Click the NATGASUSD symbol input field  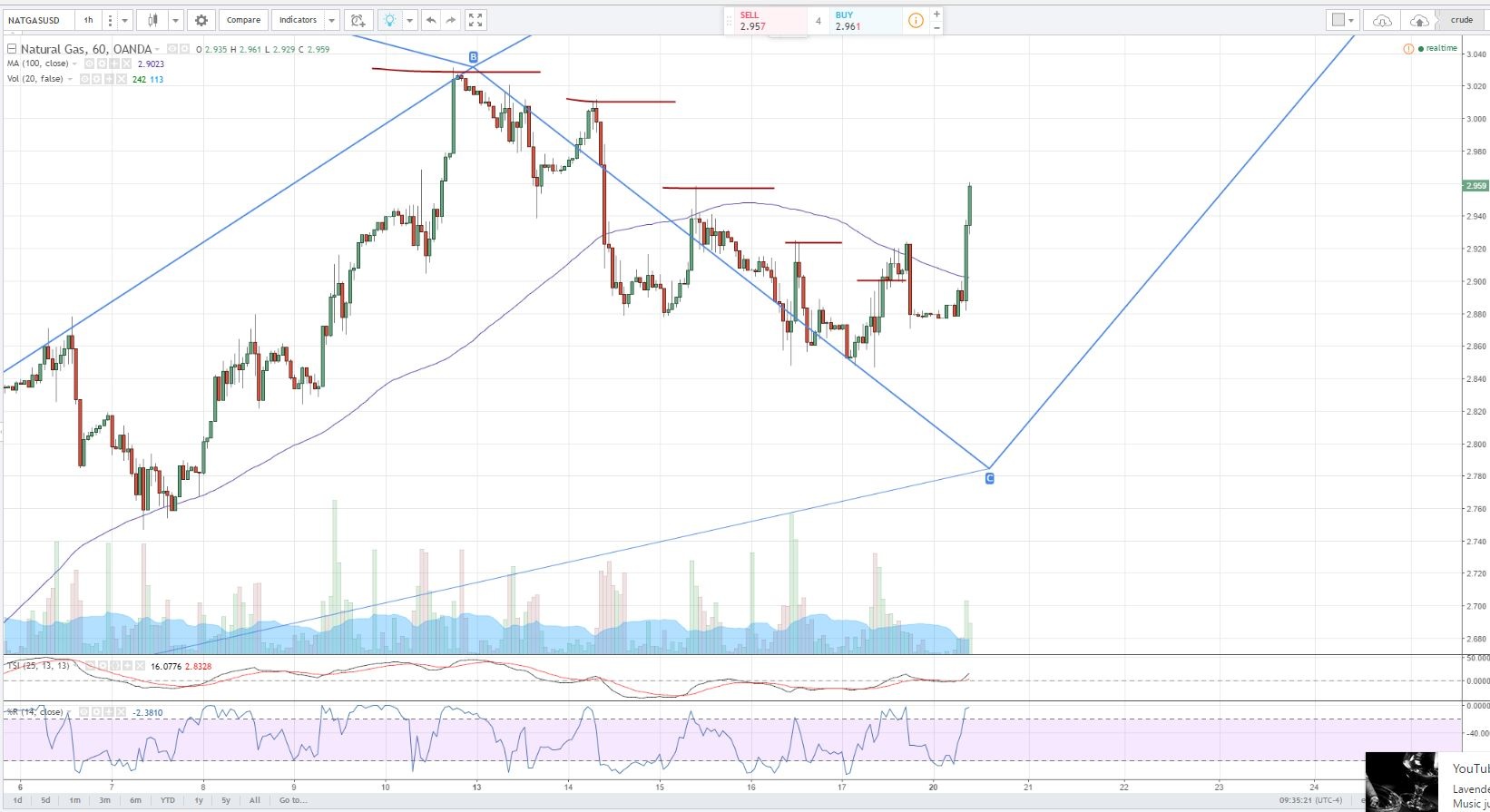coord(37,20)
